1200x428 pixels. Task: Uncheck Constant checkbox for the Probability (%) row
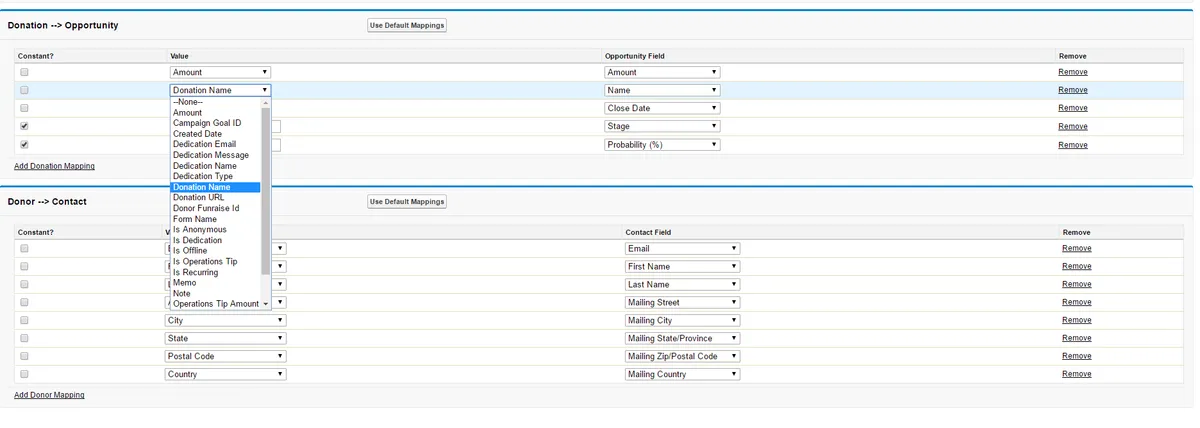24,145
